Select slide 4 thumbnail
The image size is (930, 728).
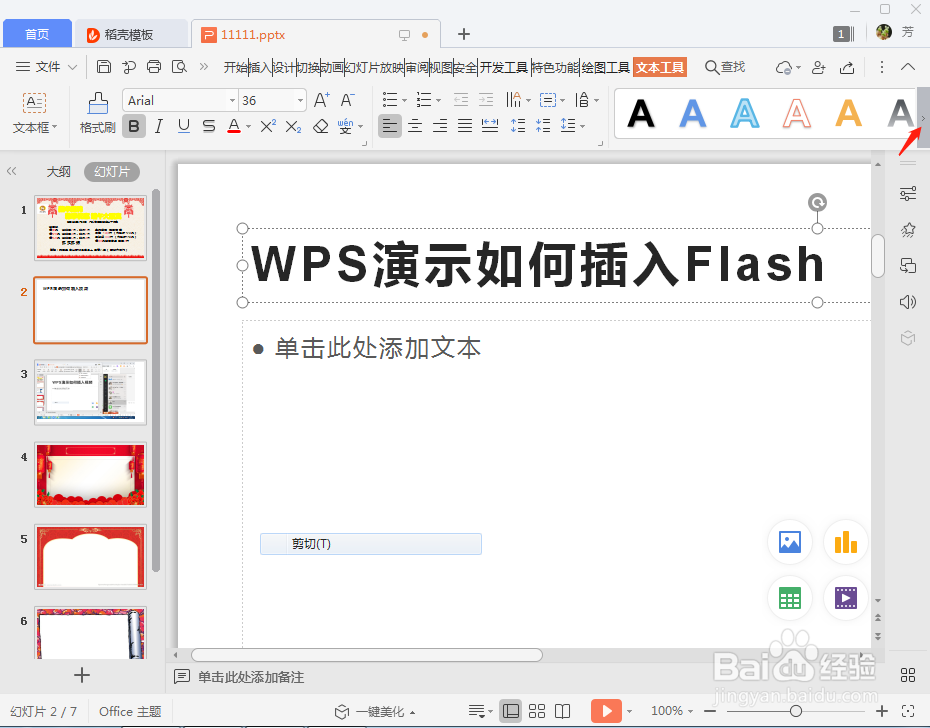[x=90, y=474]
